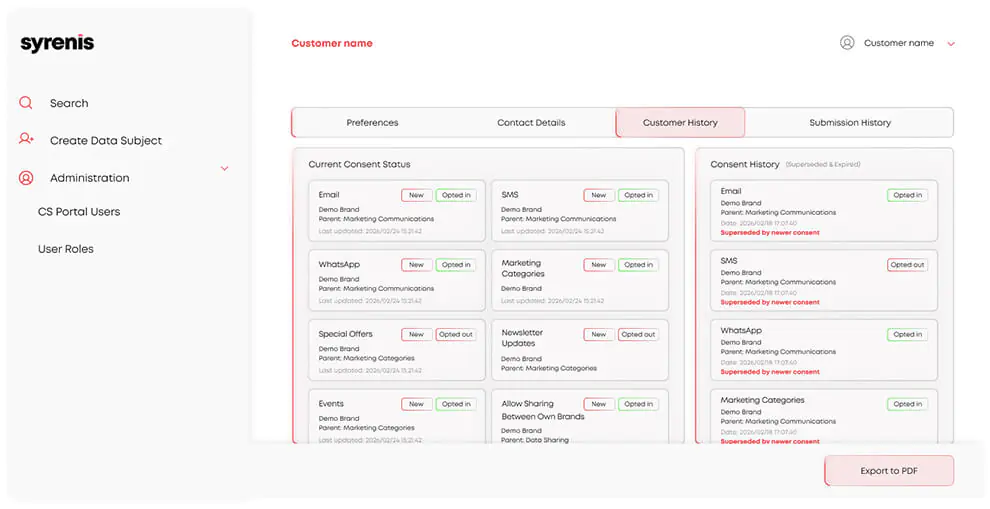Click New badge on Events card
The width and height of the screenshot is (990, 509).
417,404
